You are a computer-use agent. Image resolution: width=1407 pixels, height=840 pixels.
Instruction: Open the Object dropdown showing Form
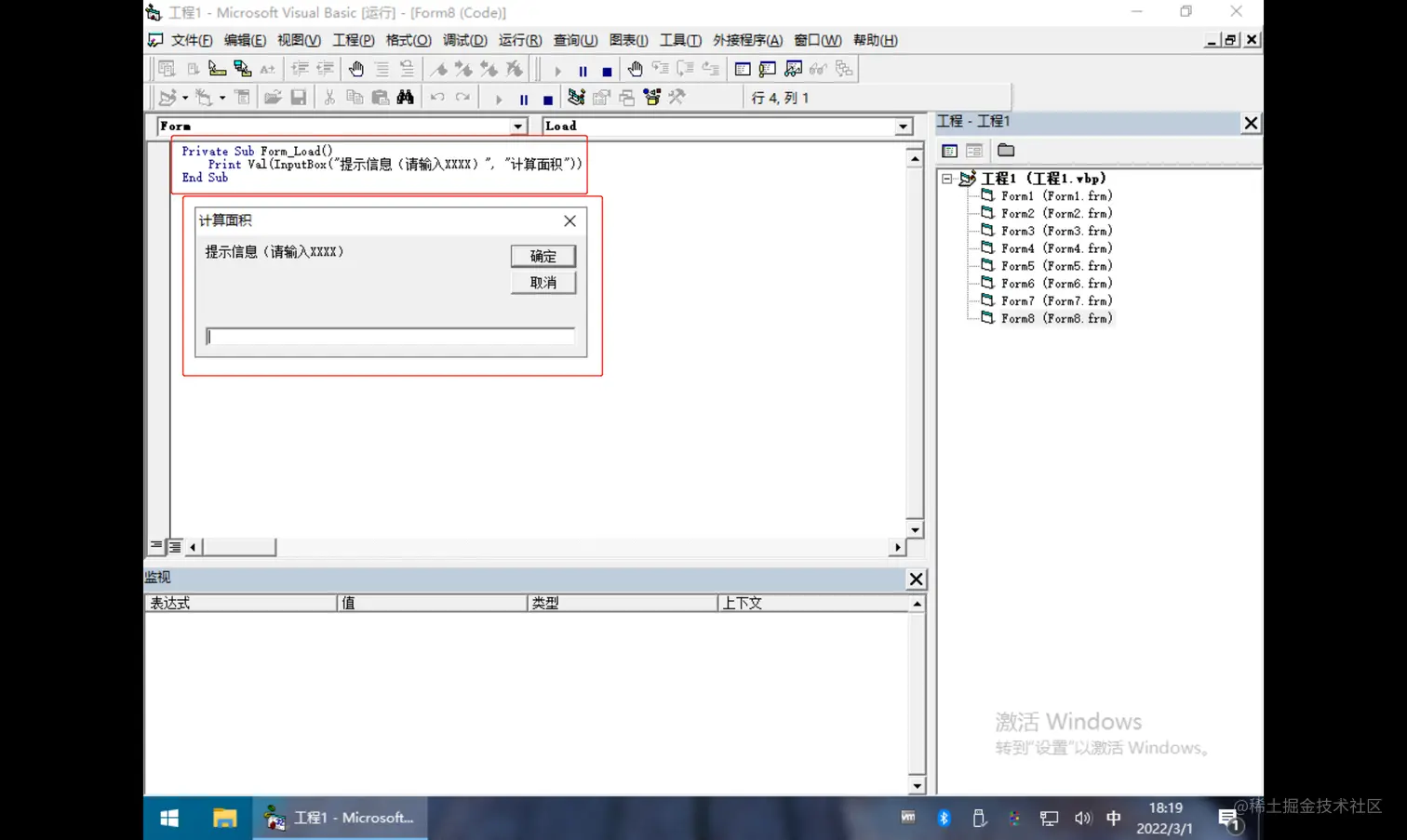click(518, 127)
